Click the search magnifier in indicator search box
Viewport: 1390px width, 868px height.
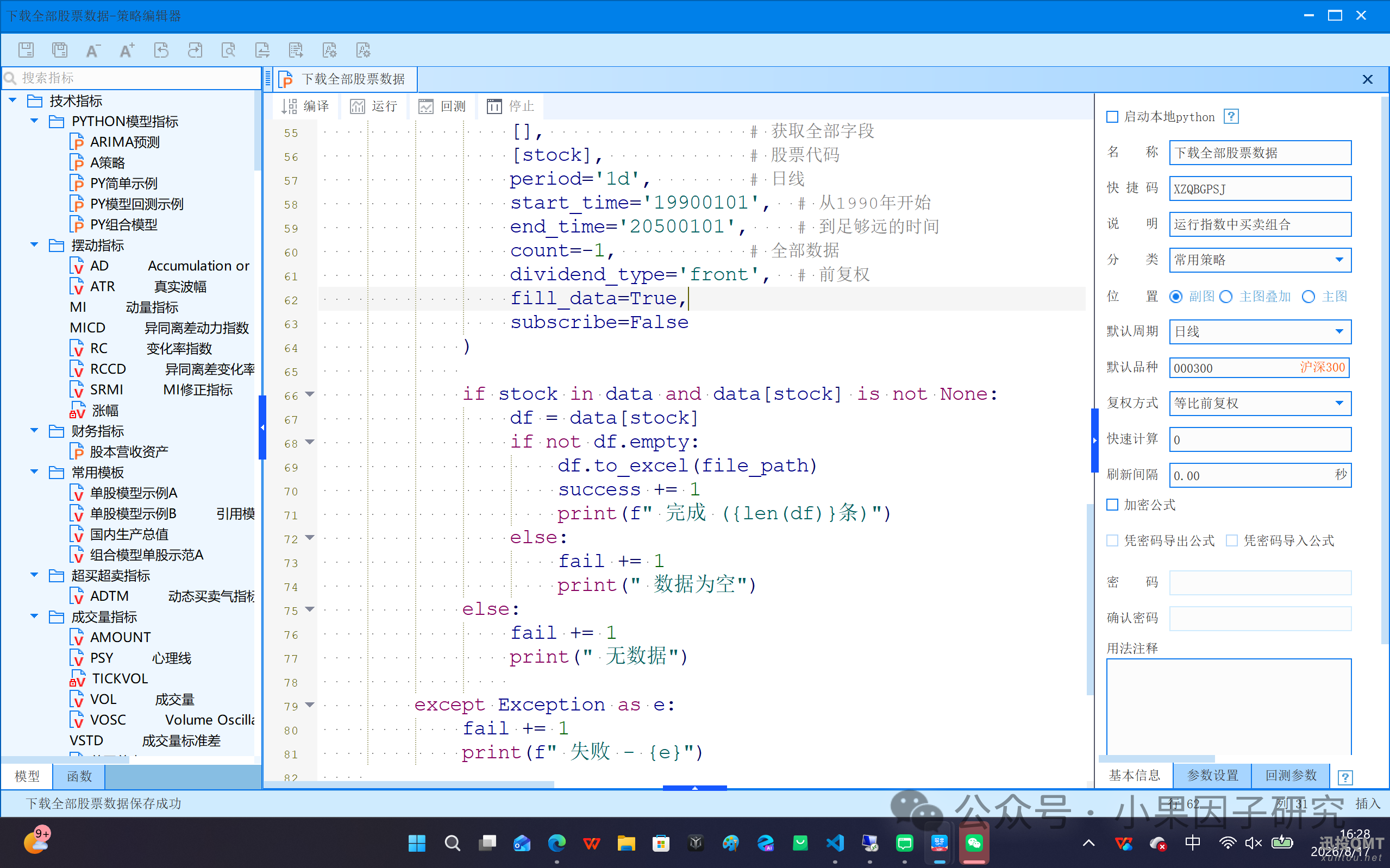[x=10, y=78]
